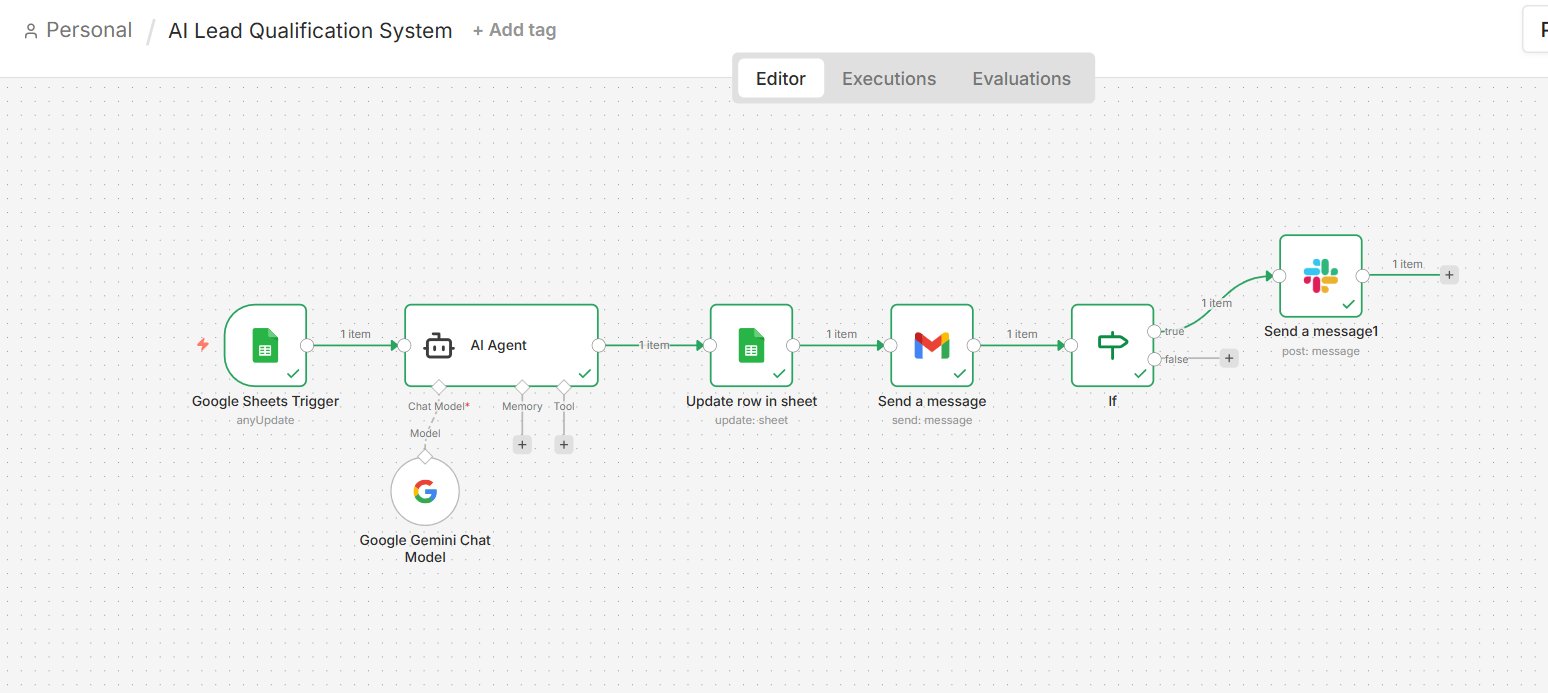Click the Update row in sheet label
The image size is (1548, 693).
(x=751, y=401)
